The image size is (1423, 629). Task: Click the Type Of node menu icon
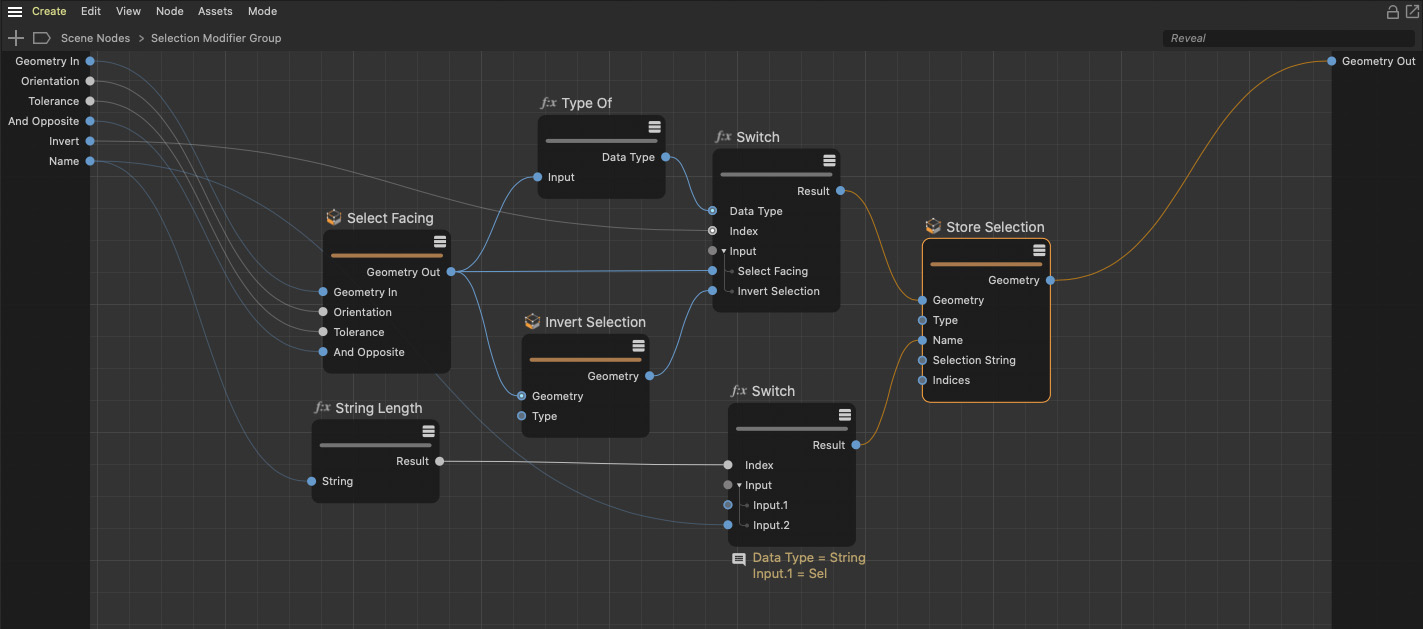[654, 127]
